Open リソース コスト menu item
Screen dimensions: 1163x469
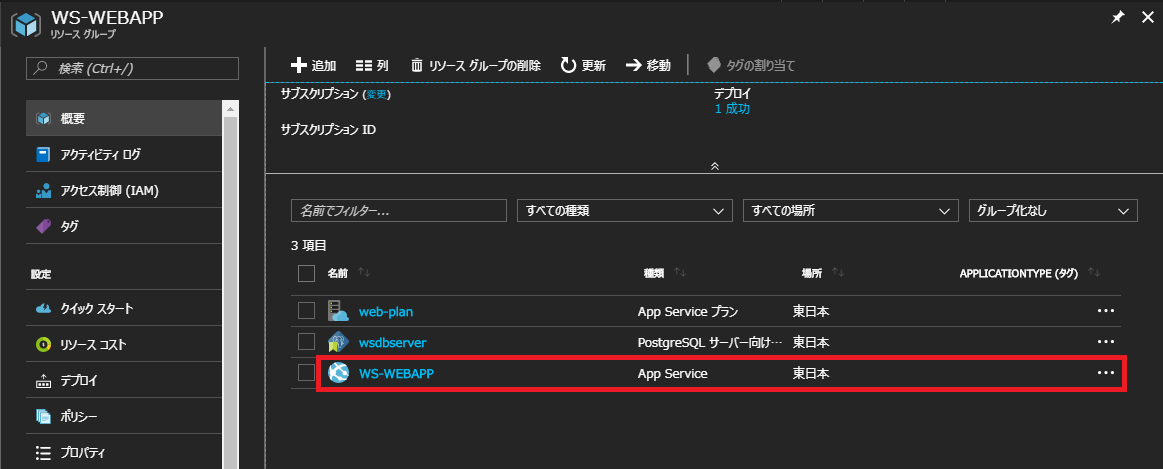pos(124,344)
